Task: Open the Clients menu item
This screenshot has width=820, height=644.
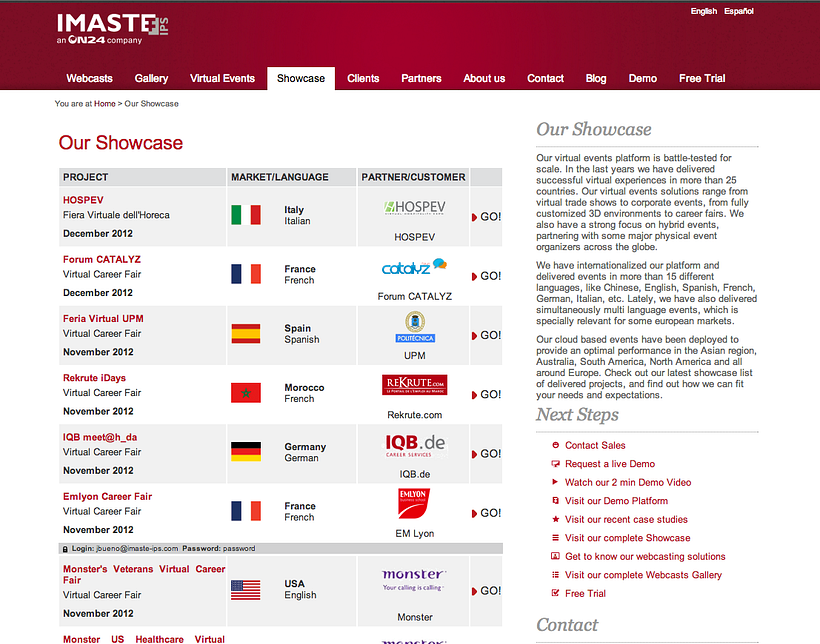Action: click(x=363, y=78)
